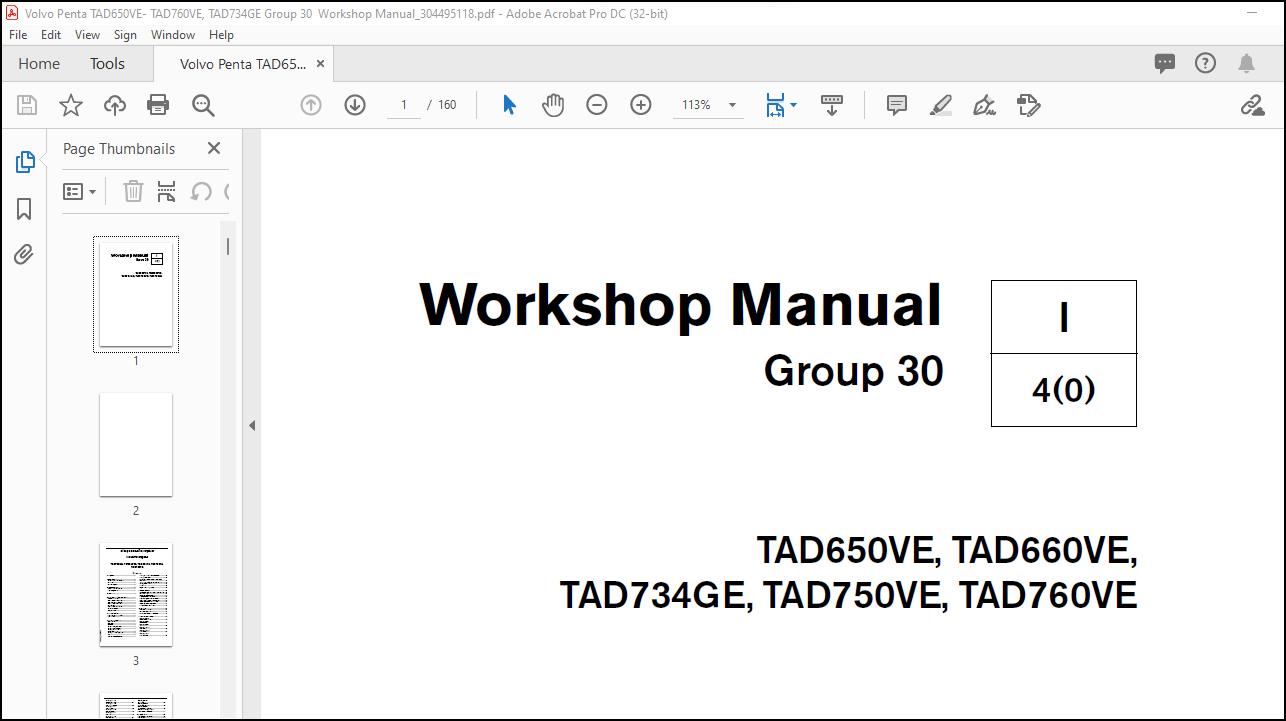Open the Sign document pen tool
This screenshot has height=721, width=1286.
pos(985,105)
